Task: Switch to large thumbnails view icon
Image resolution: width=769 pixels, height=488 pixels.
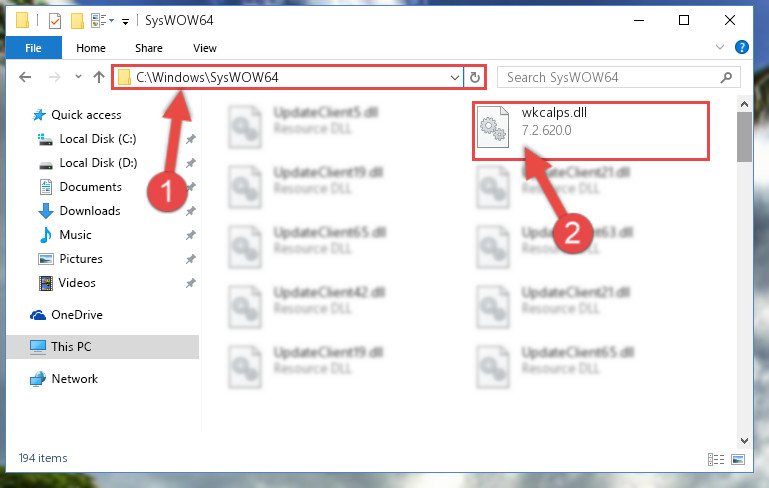Action: tap(738, 459)
